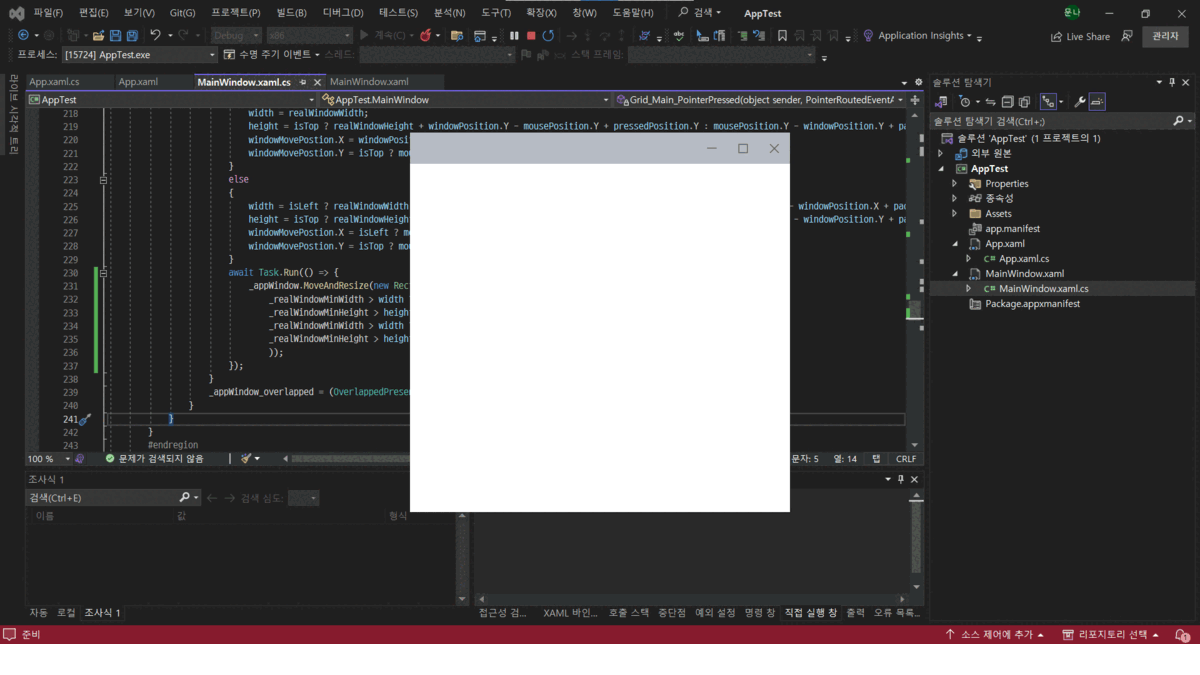Click the split editor plus icon
Image resolution: width=1200 pixels, height=675 pixels.
point(915,100)
